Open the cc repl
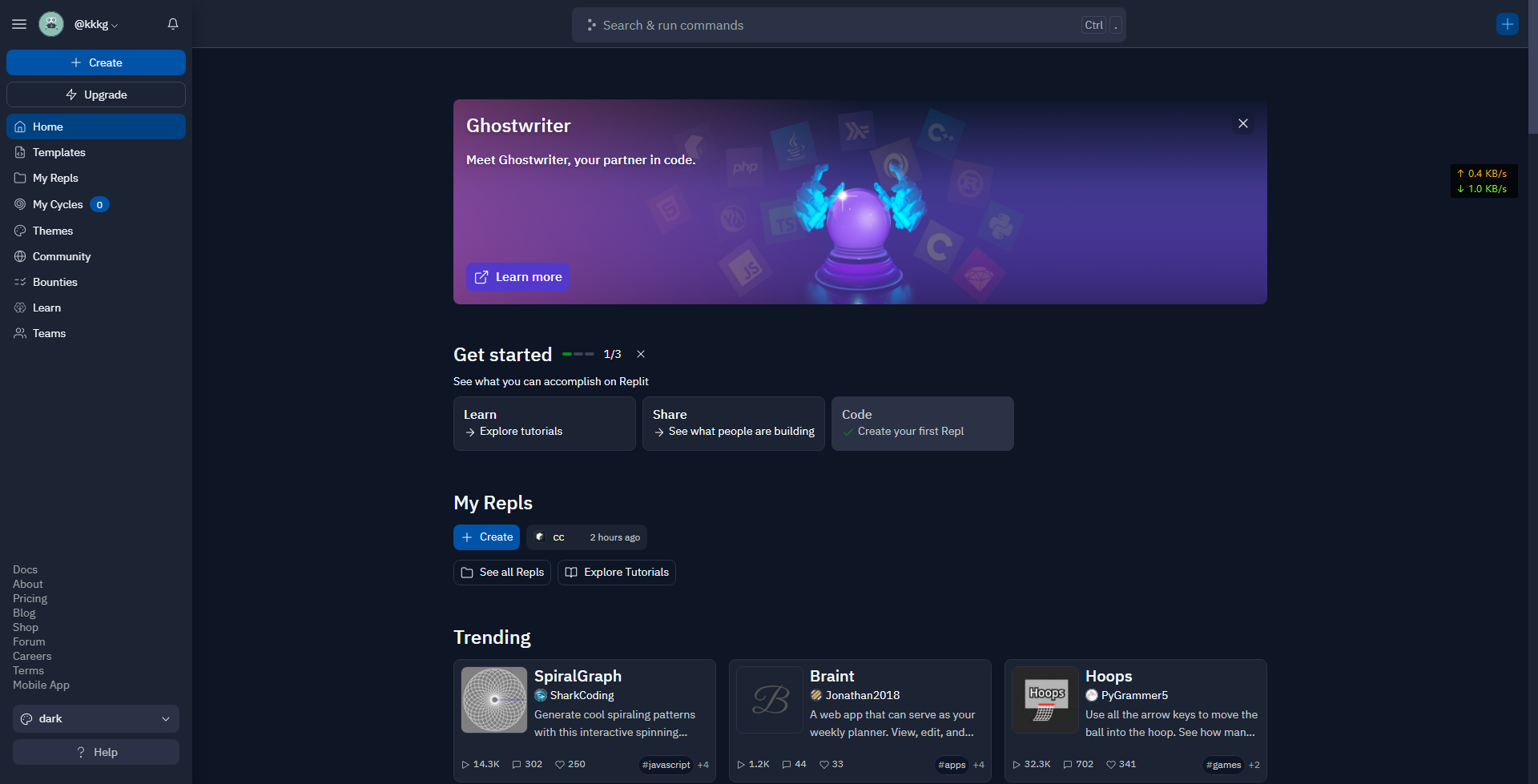 586,537
